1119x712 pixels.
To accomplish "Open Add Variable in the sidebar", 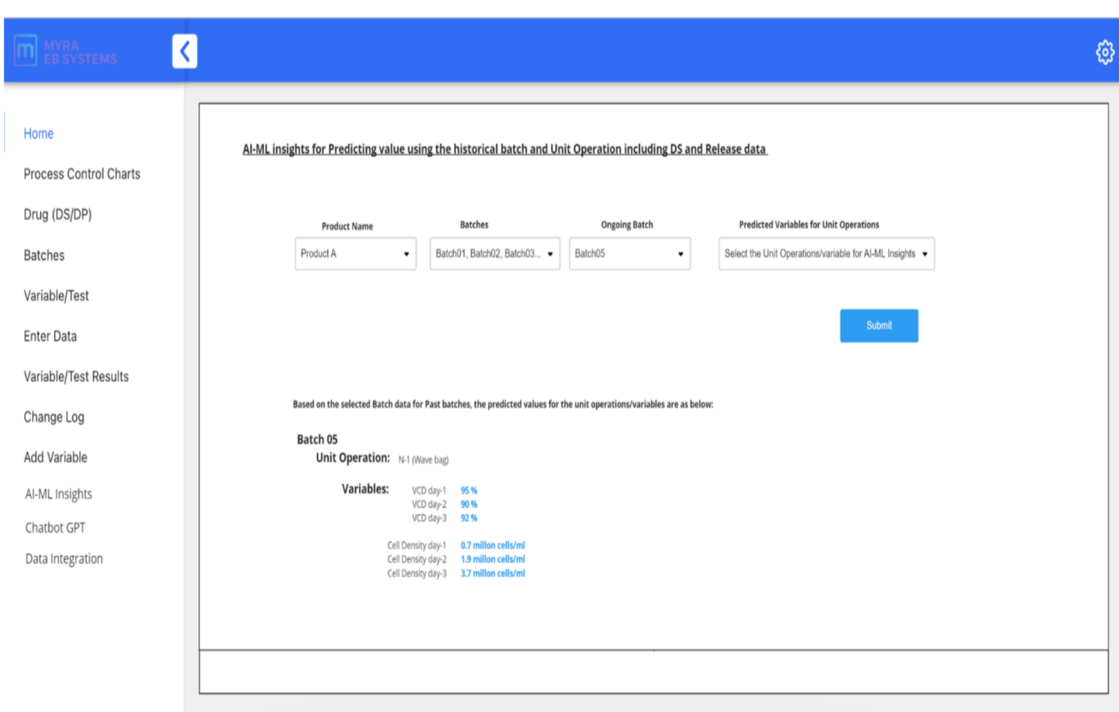I will pos(56,457).
